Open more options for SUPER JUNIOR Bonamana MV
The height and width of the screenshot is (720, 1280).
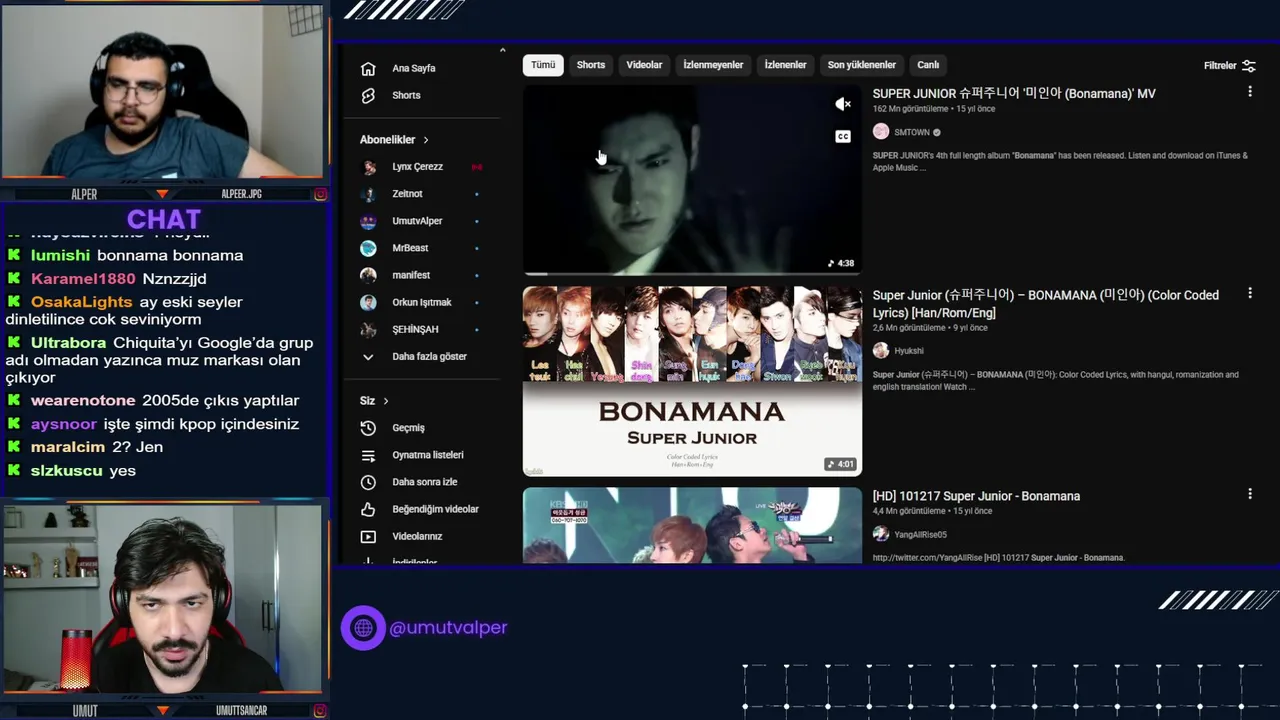[x=1249, y=92]
